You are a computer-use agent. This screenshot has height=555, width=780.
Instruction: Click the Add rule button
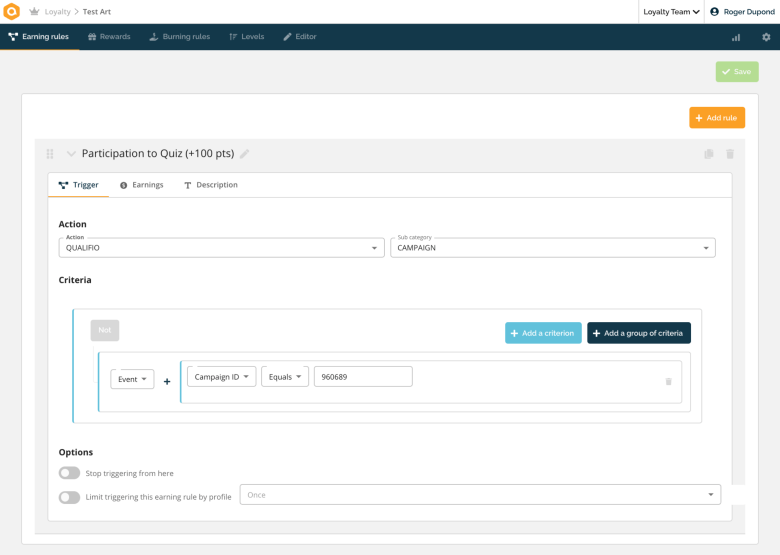tap(716, 118)
